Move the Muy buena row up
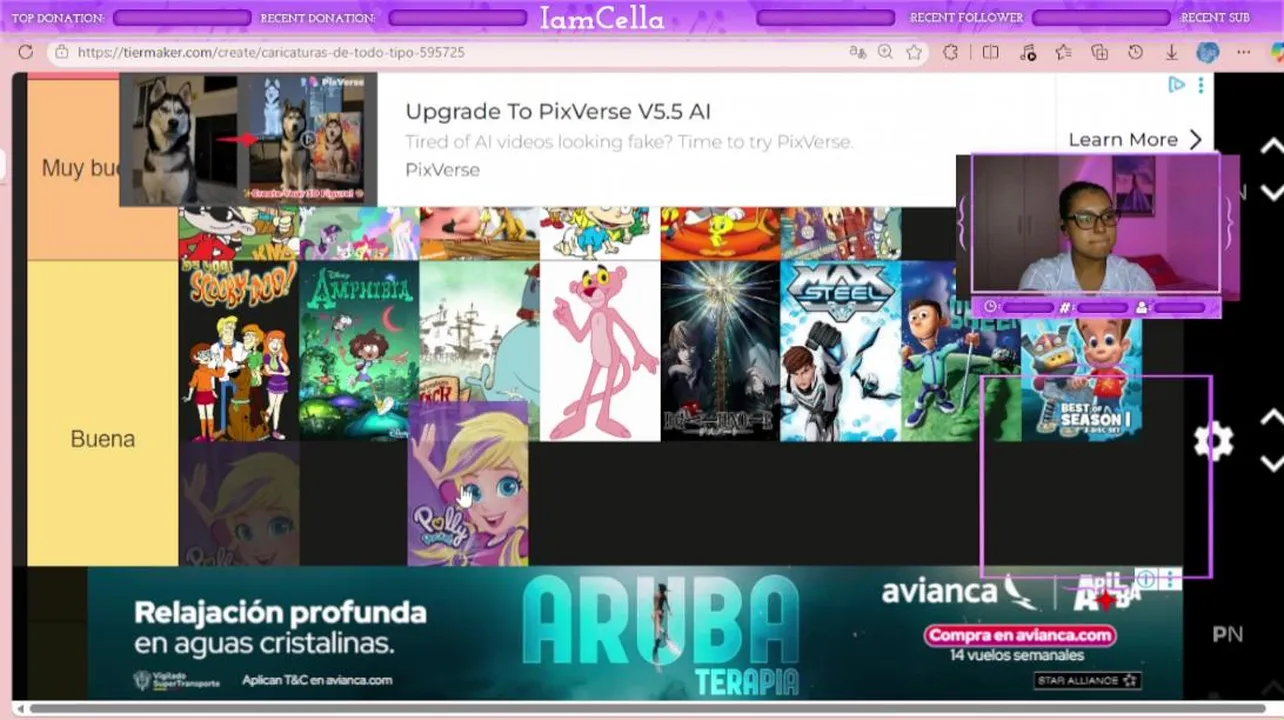This screenshot has height=720, width=1284. coord(1270,146)
